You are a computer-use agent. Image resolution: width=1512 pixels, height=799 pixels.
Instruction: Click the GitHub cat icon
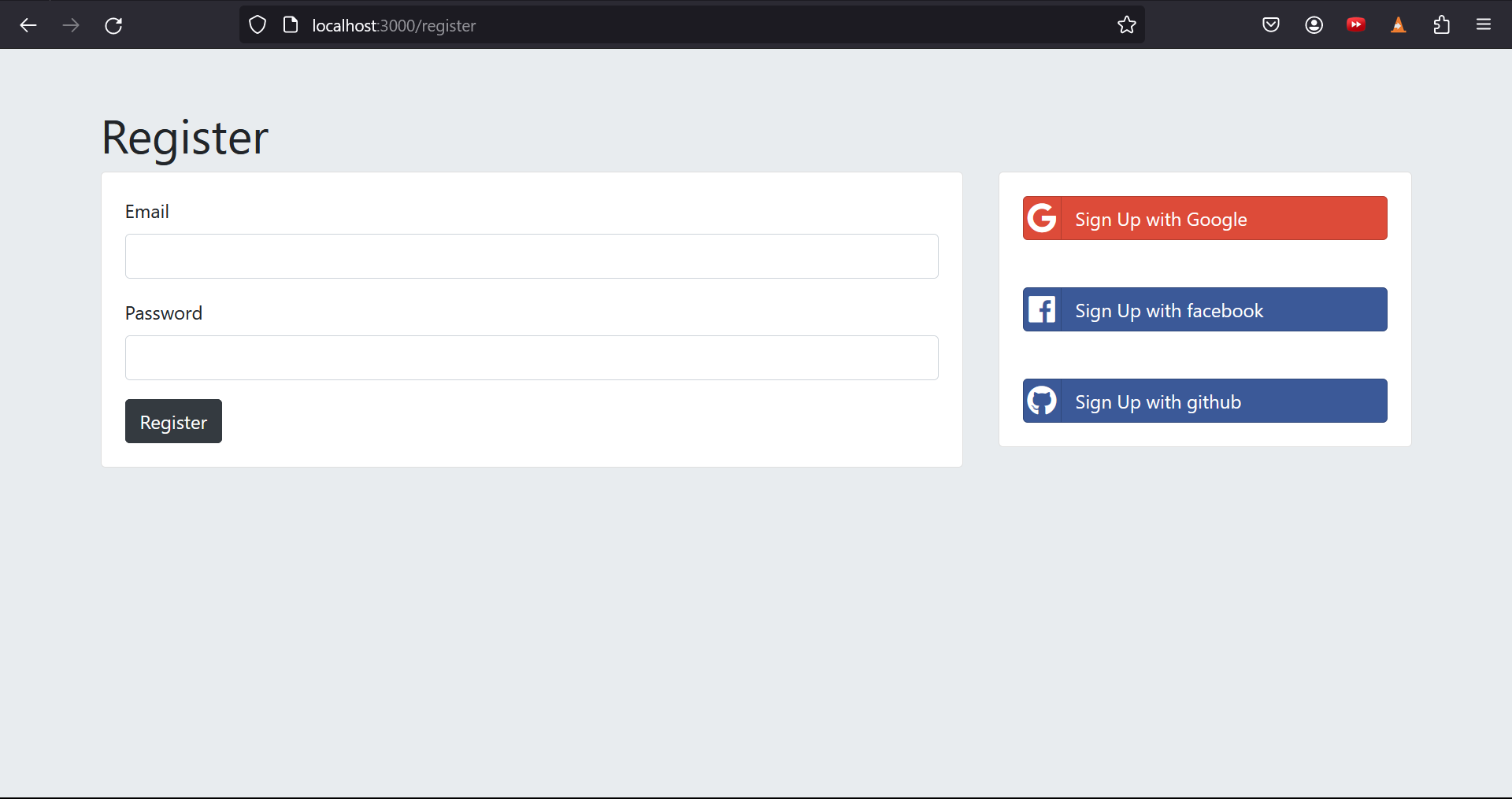tap(1042, 401)
